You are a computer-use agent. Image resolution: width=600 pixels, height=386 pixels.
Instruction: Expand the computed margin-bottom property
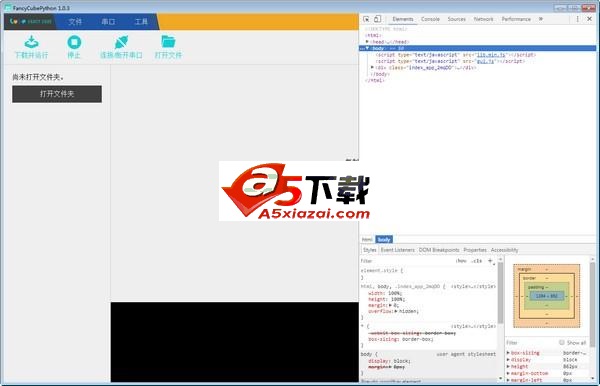(508, 373)
